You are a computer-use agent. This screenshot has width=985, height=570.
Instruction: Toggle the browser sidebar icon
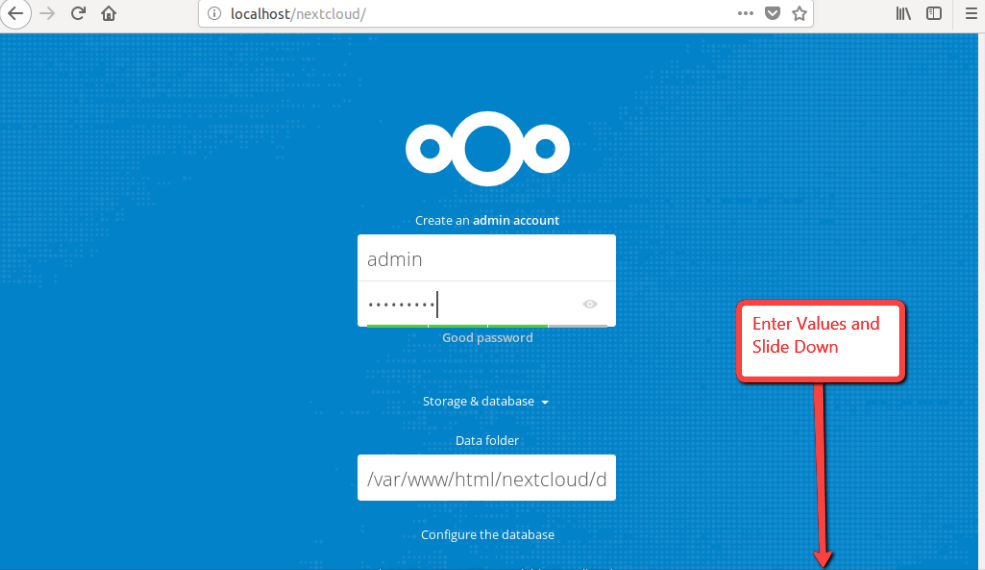point(934,13)
